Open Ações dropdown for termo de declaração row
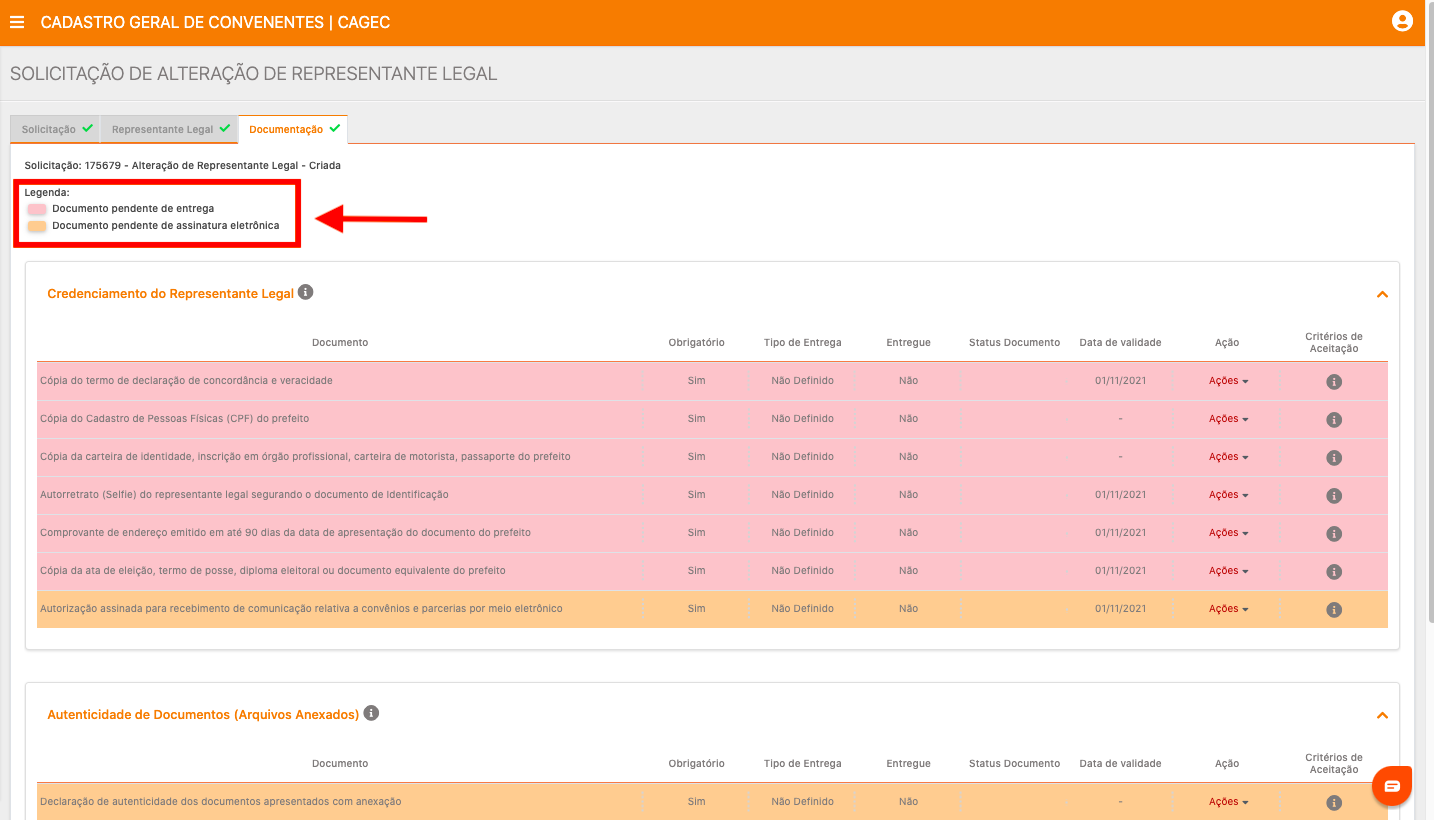 coord(1228,381)
